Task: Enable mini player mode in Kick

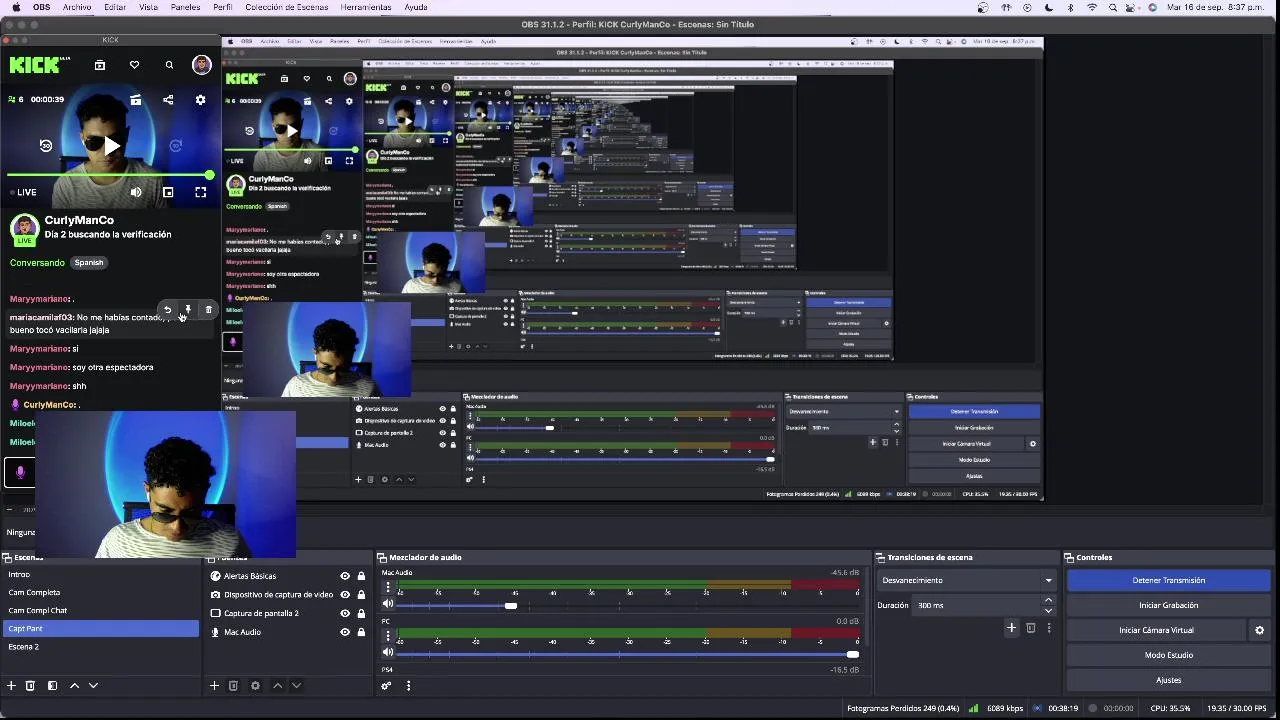Action: click(x=168, y=192)
